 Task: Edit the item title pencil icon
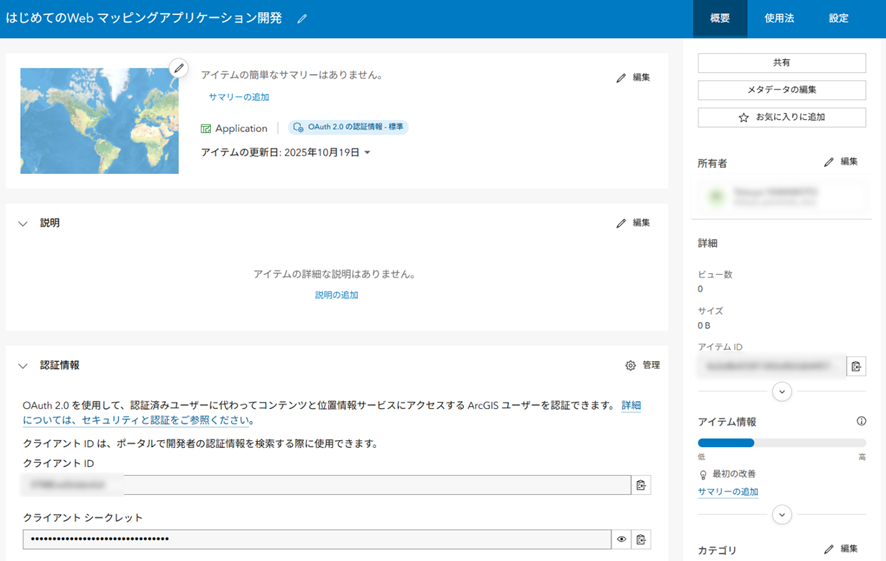302,19
